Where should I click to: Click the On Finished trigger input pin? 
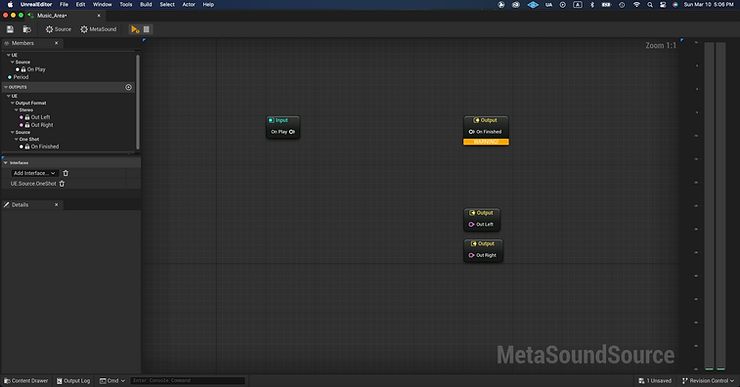[x=471, y=132]
